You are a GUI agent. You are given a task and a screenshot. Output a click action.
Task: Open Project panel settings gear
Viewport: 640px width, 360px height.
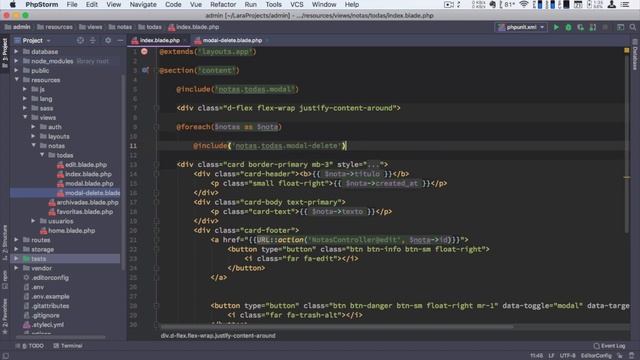(108, 40)
